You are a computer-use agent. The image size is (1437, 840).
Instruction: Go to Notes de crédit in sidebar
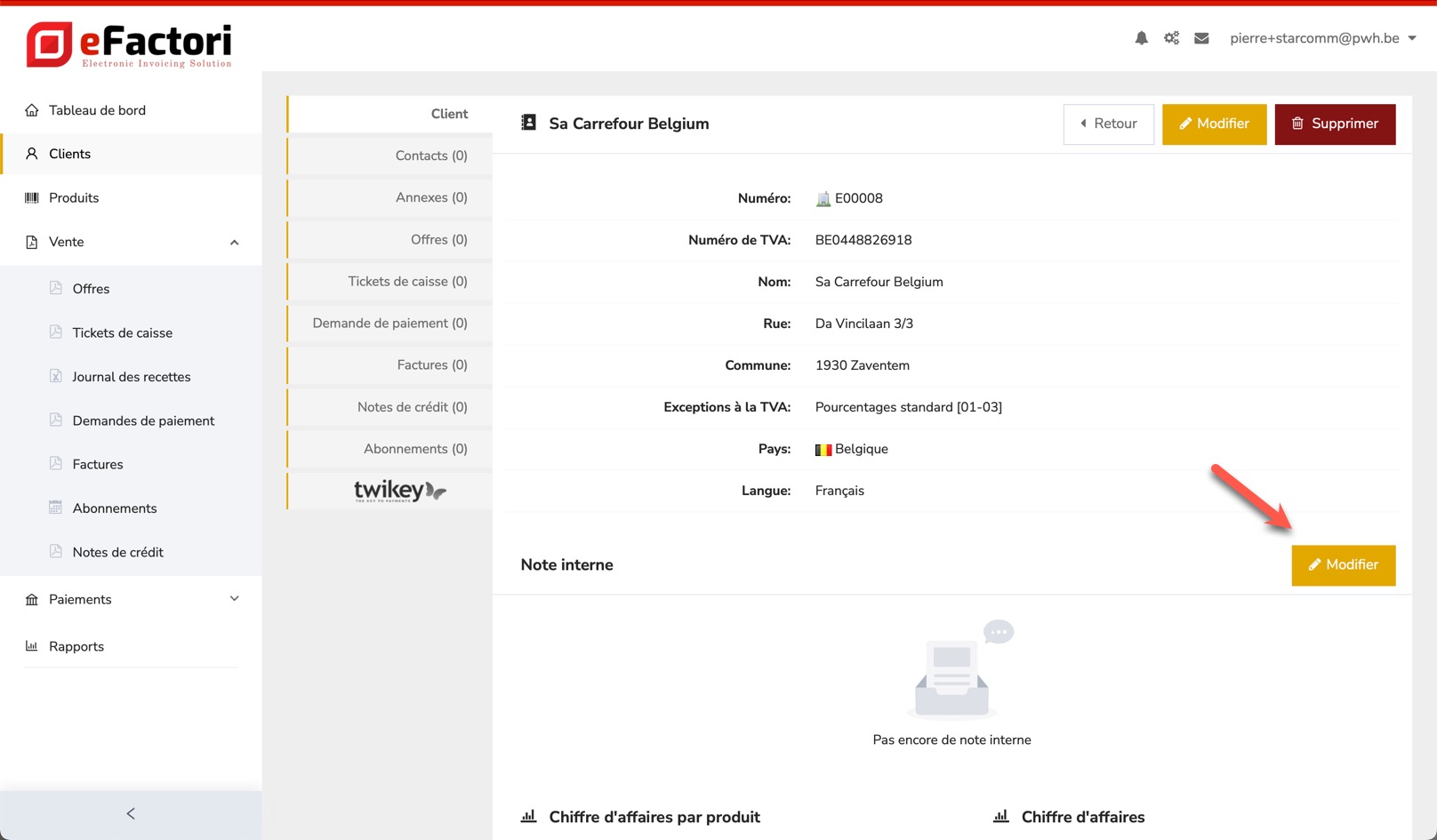point(118,552)
